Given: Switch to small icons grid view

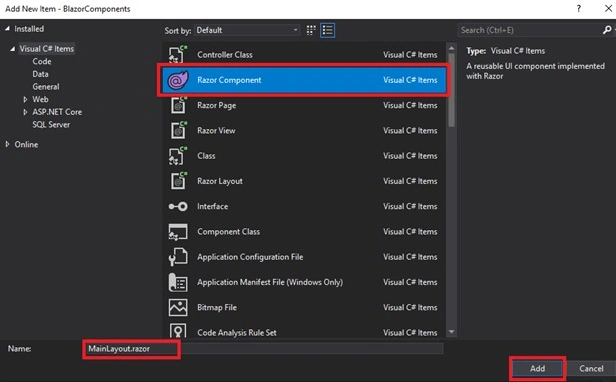Looking at the screenshot, I should tap(311, 30).
